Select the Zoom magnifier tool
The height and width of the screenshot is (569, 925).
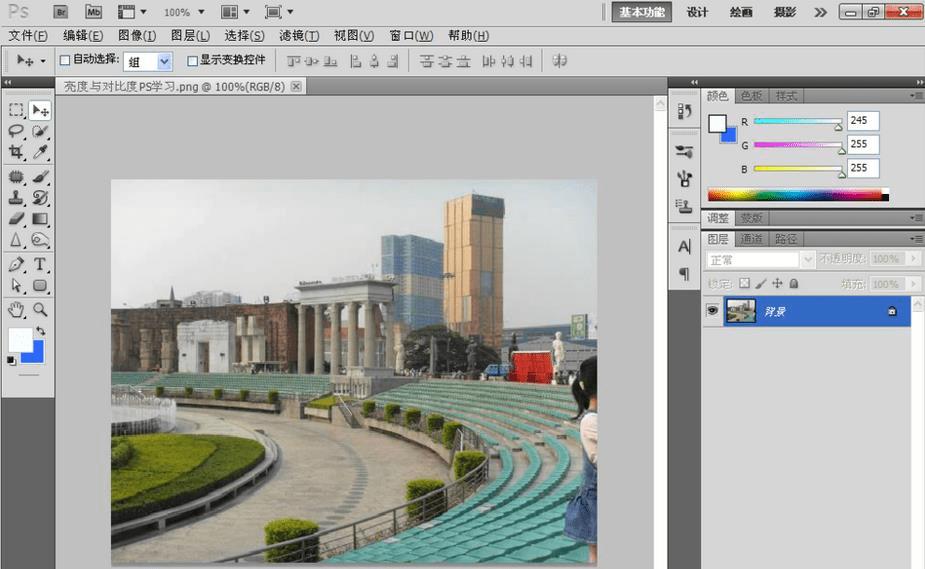[x=41, y=310]
